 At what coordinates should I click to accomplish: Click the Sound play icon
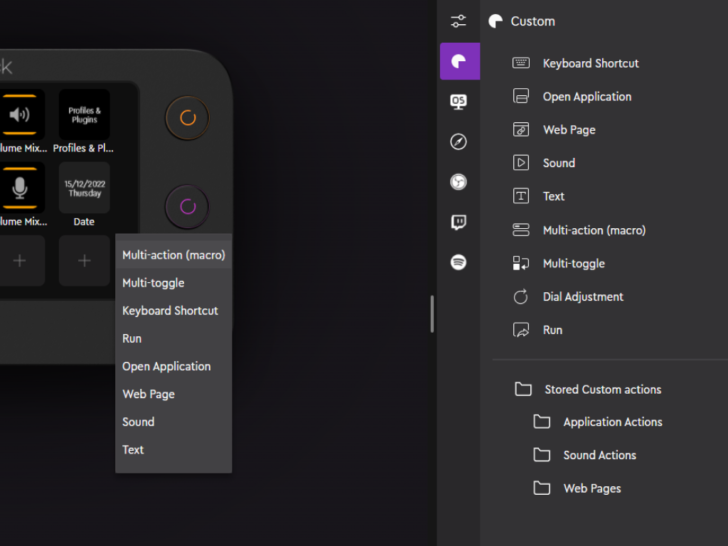(x=520, y=163)
